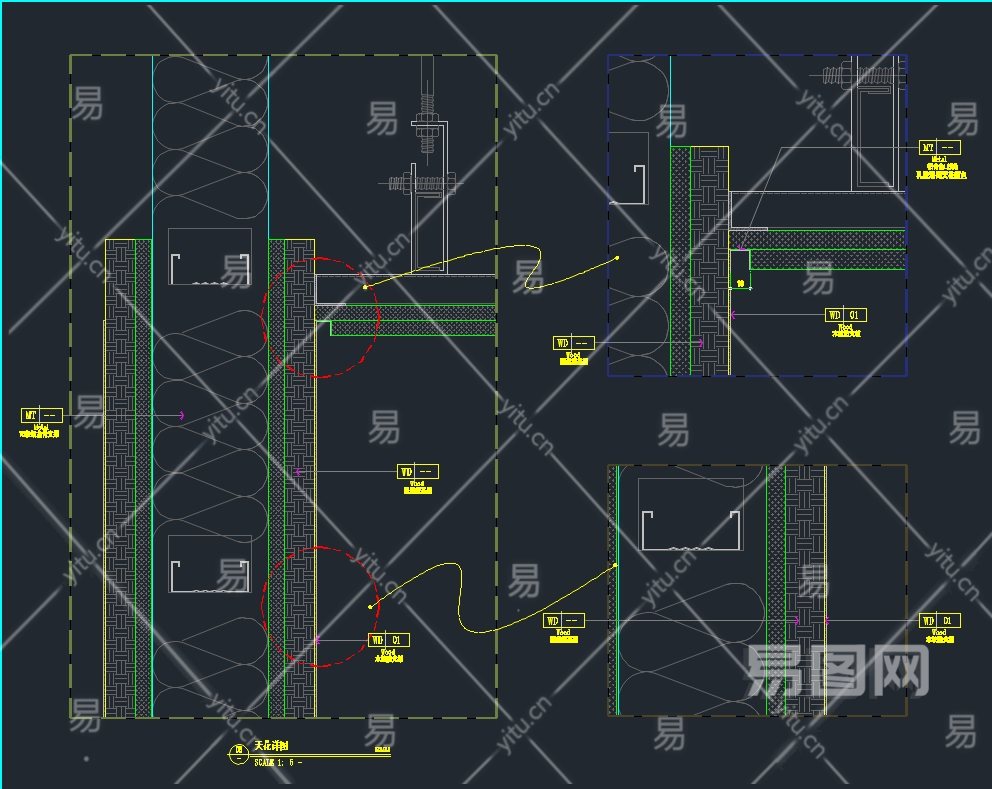The width and height of the screenshot is (992, 789).
Task: Select lower C-channel stud in main section
Action: click(209, 577)
